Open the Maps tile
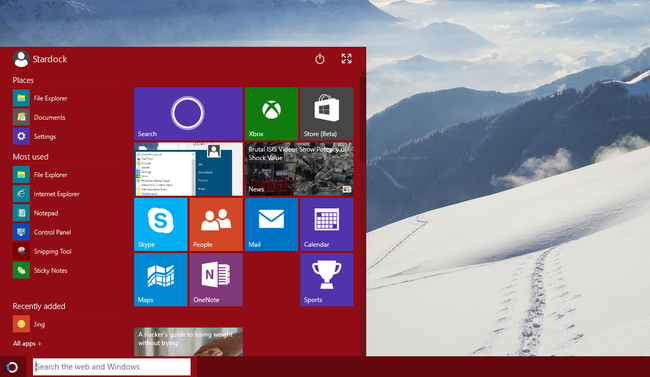Image resolution: width=650 pixels, height=377 pixels. (161, 280)
